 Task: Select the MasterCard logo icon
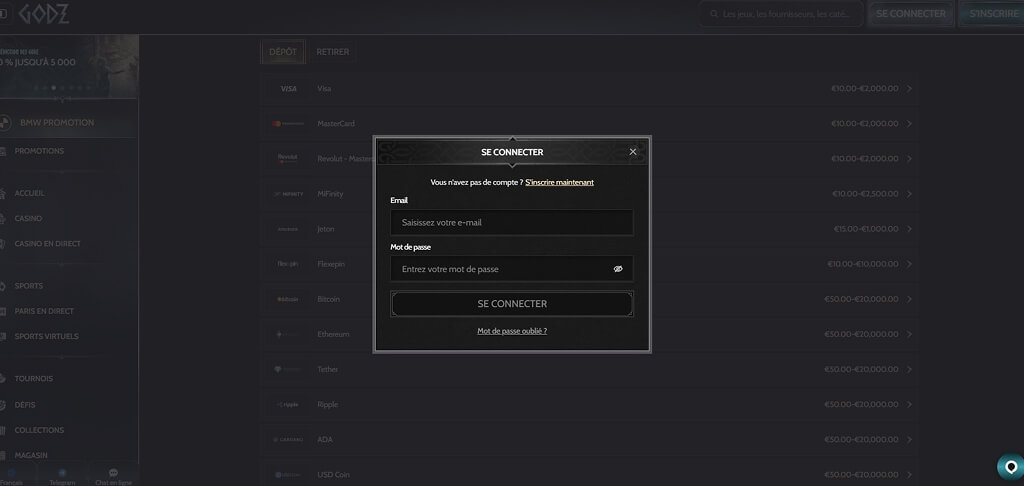(x=288, y=123)
